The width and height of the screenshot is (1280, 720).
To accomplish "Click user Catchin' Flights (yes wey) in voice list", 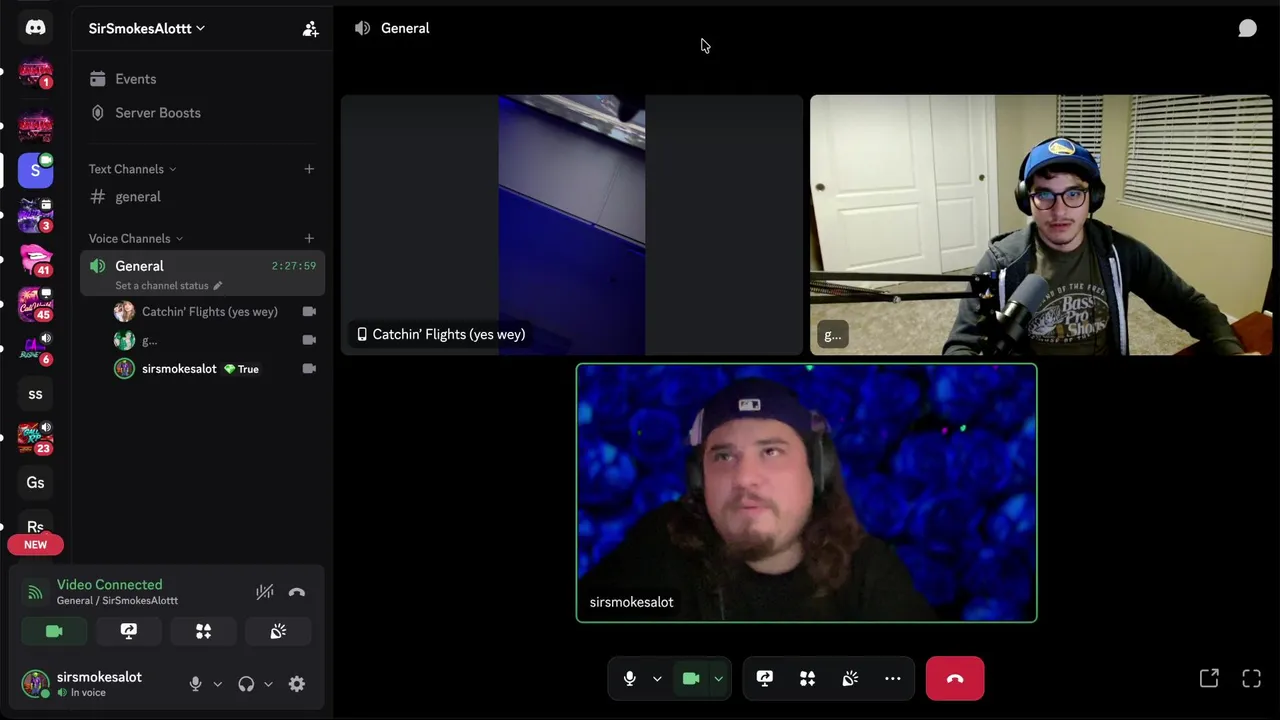I will pos(209,312).
